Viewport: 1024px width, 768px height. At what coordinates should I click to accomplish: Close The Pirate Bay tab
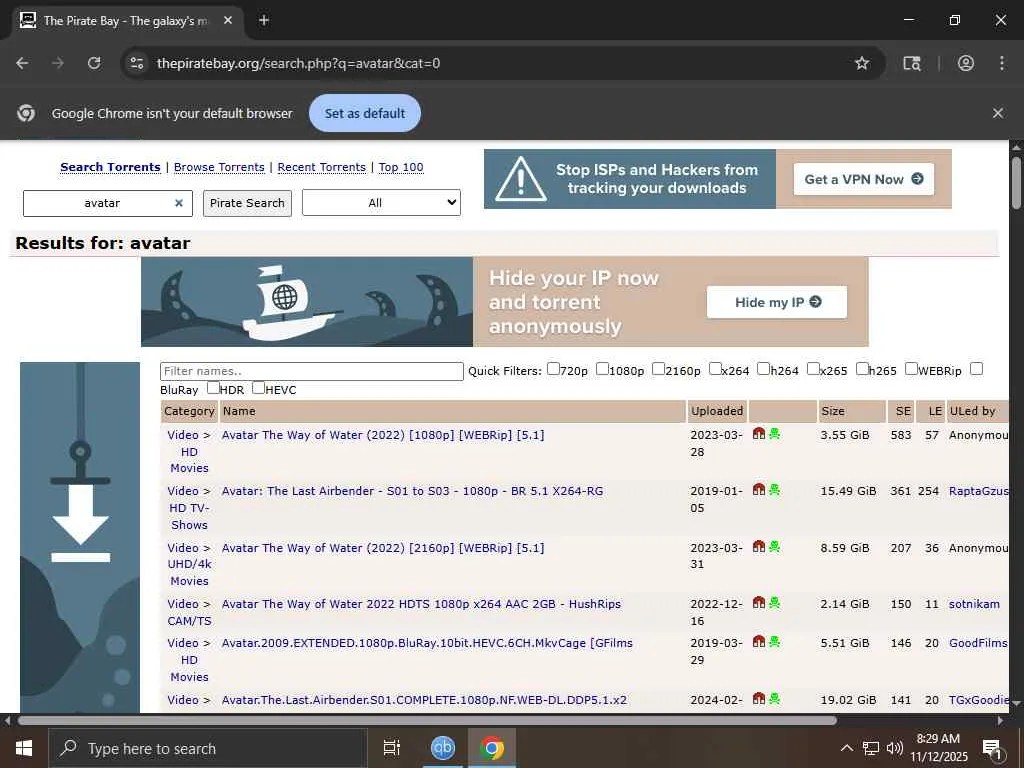pyautogui.click(x=228, y=20)
